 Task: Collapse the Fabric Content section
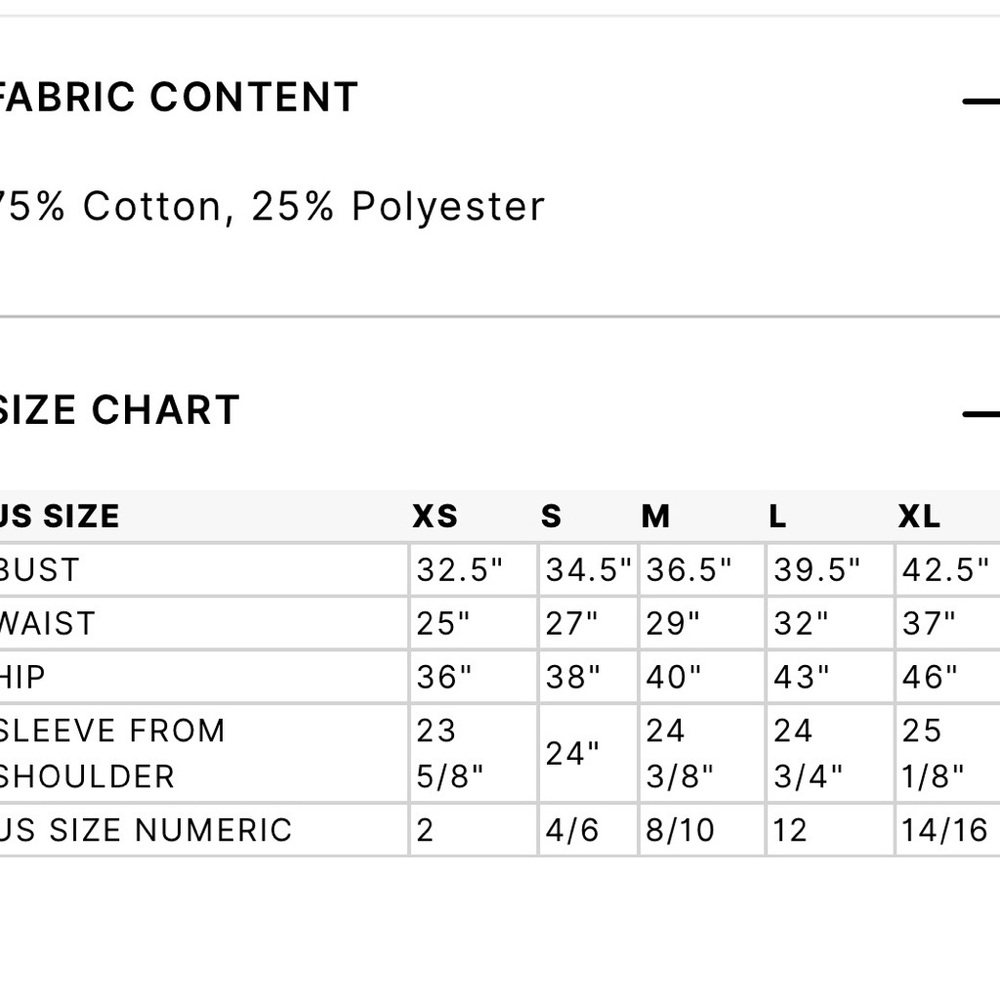pyautogui.click(x=982, y=101)
